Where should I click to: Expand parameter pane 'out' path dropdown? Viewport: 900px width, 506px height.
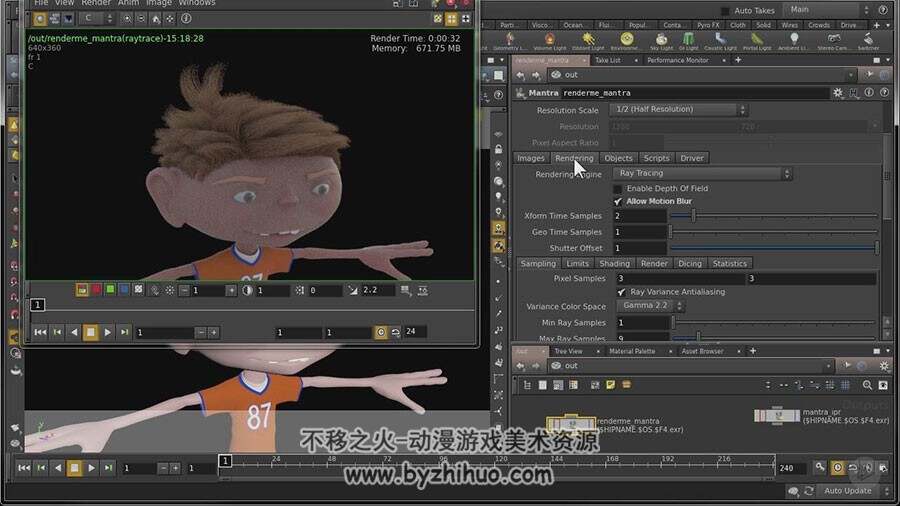pos(851,75)
